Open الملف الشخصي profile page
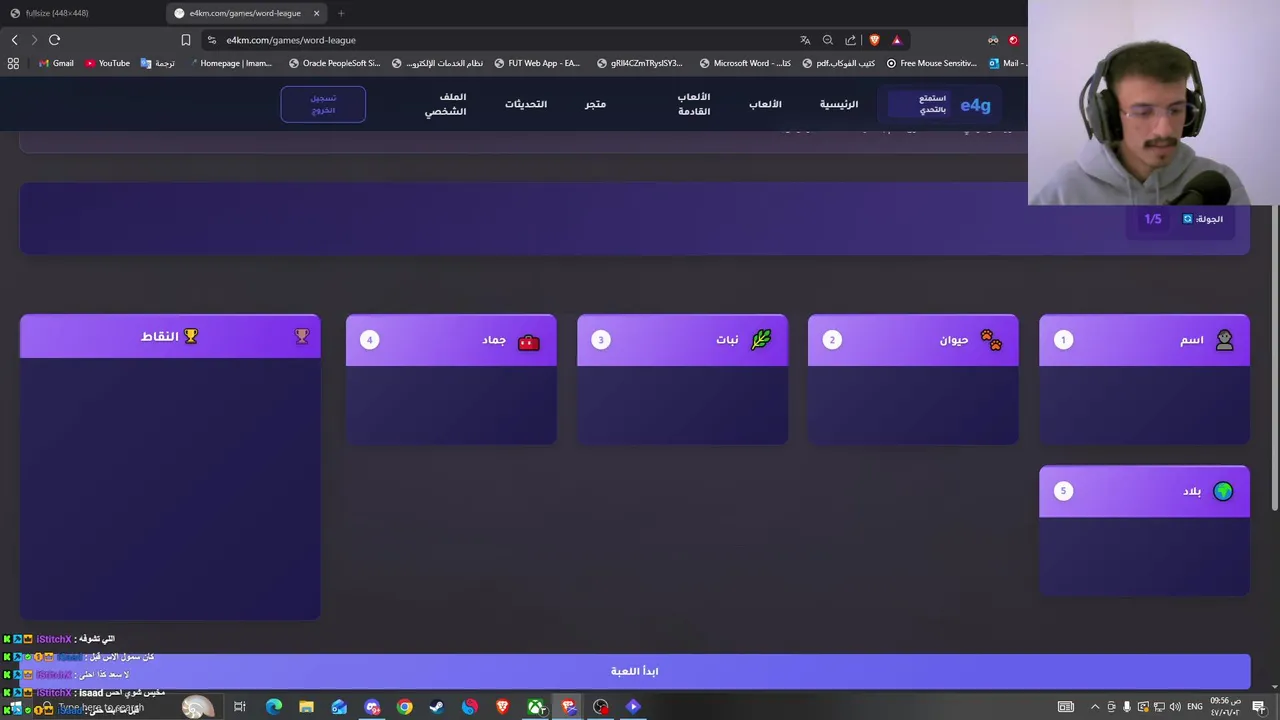This screenshot has width=1280, height=720. pyautogui.click(x=446, y=104)
